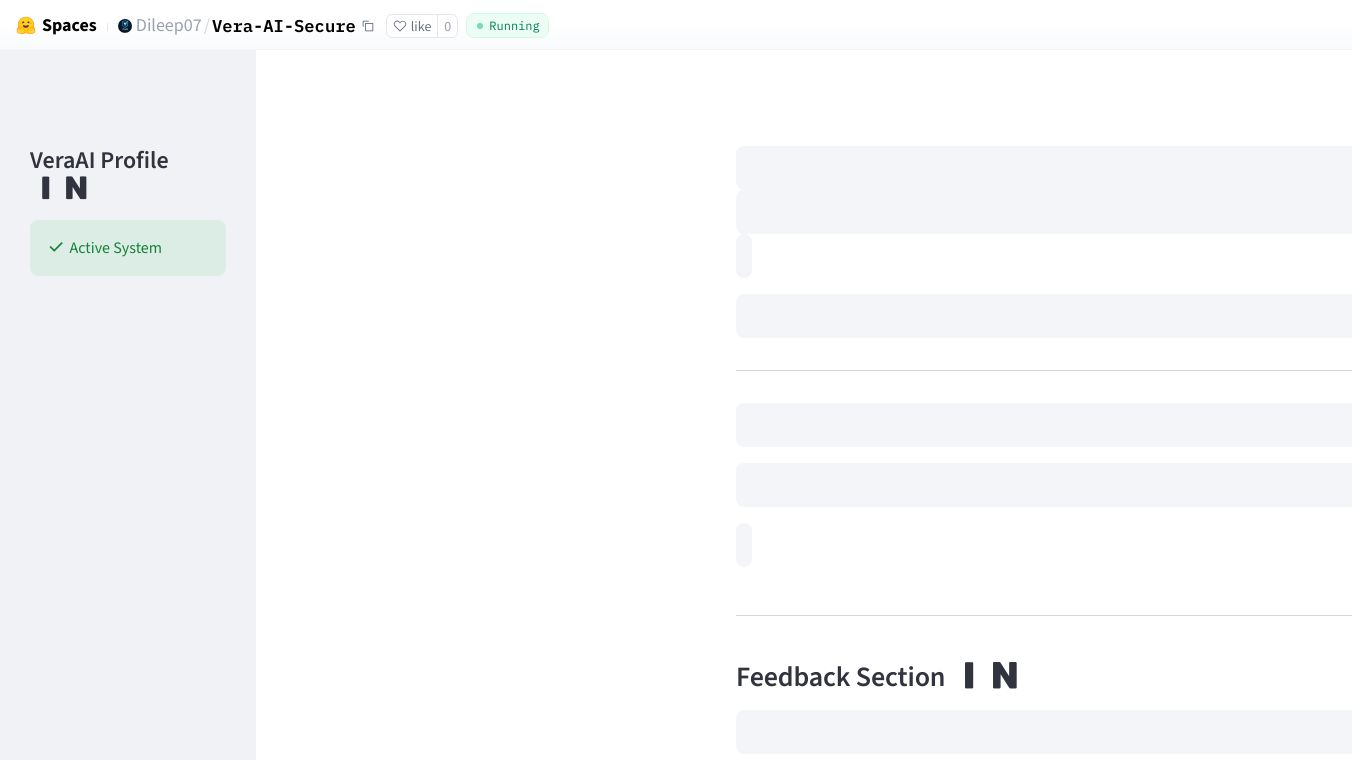The width and height of the screenshot is (1352, 760).
Task: Select the VeraAI Profile sidebar heading
Action: (x=99, y=160)
